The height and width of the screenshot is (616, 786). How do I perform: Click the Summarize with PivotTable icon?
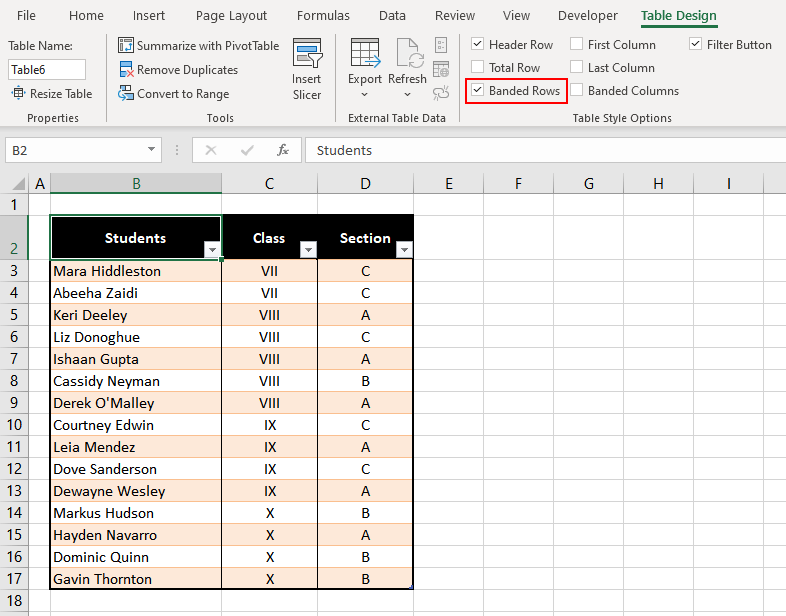[x=125, y=45]
